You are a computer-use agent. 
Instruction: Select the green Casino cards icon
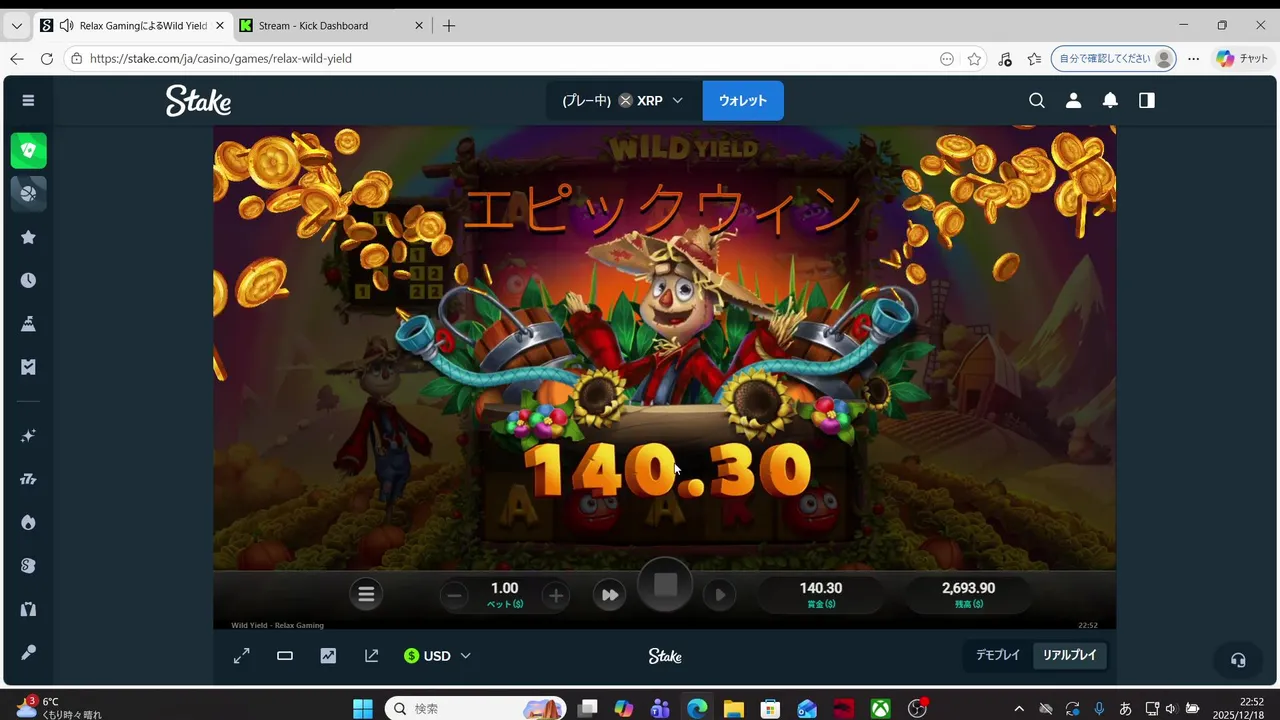[29, 151]
